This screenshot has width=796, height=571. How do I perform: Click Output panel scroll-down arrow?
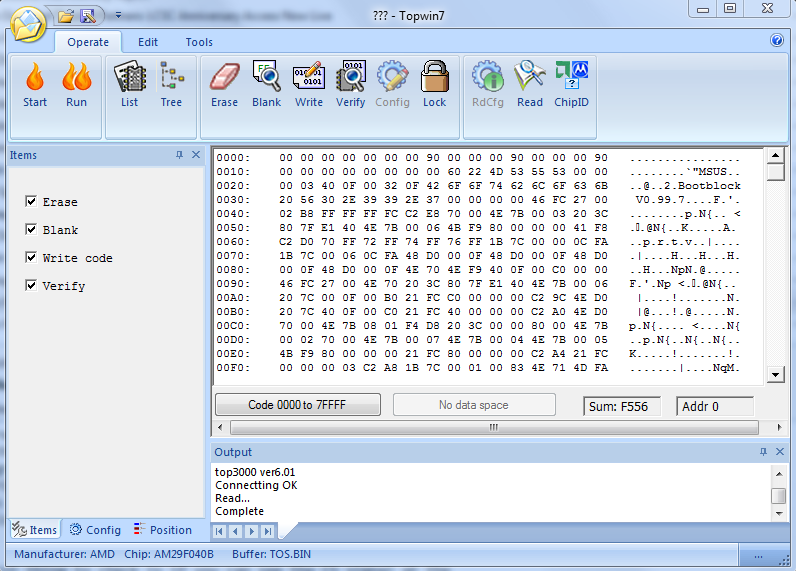coord(779,514)
